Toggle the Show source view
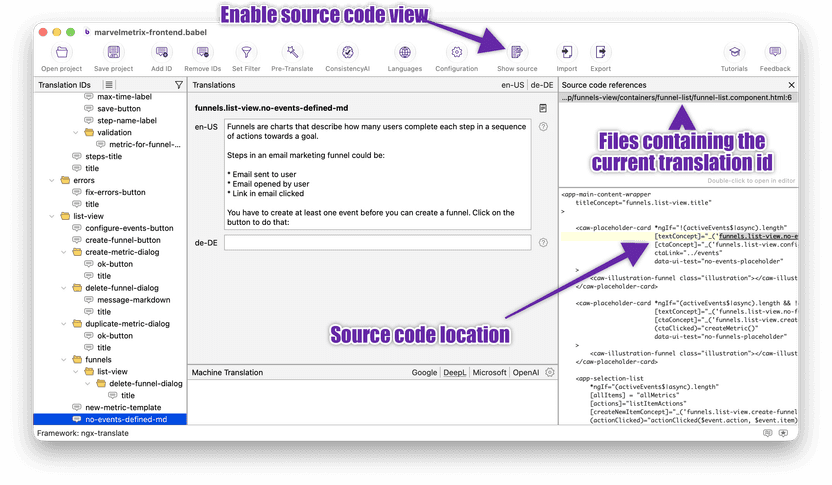Viewport: 832px width, 485px height. 517,53
